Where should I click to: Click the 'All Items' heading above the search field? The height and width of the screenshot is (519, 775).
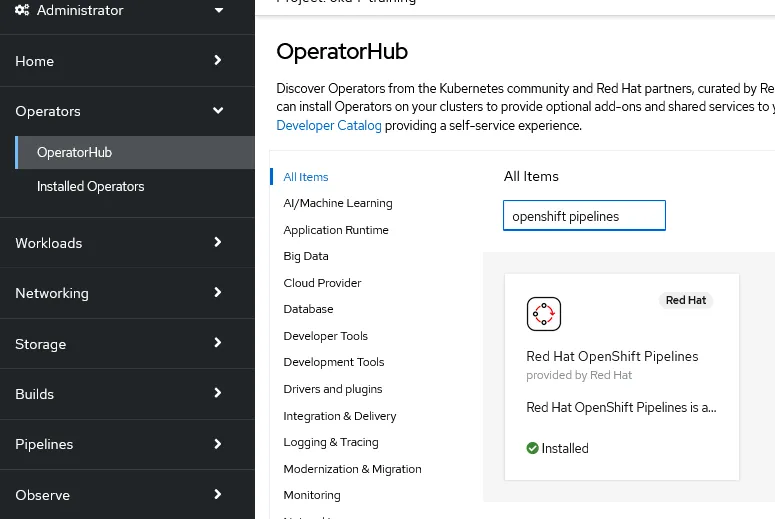(531, 176)
